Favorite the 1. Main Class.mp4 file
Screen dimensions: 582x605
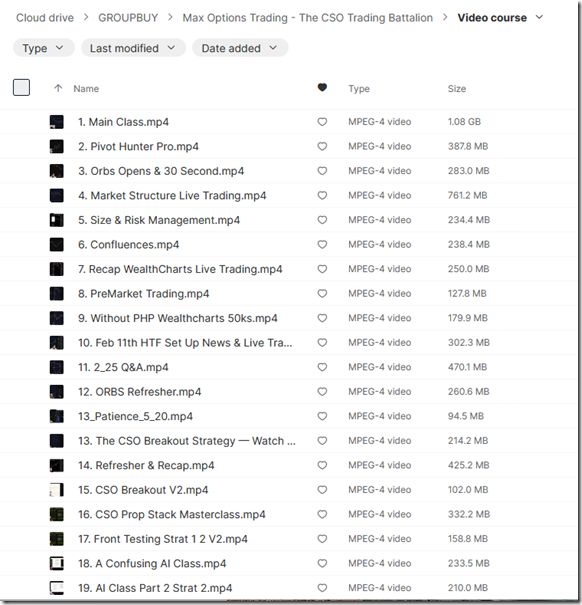point(322,122)
